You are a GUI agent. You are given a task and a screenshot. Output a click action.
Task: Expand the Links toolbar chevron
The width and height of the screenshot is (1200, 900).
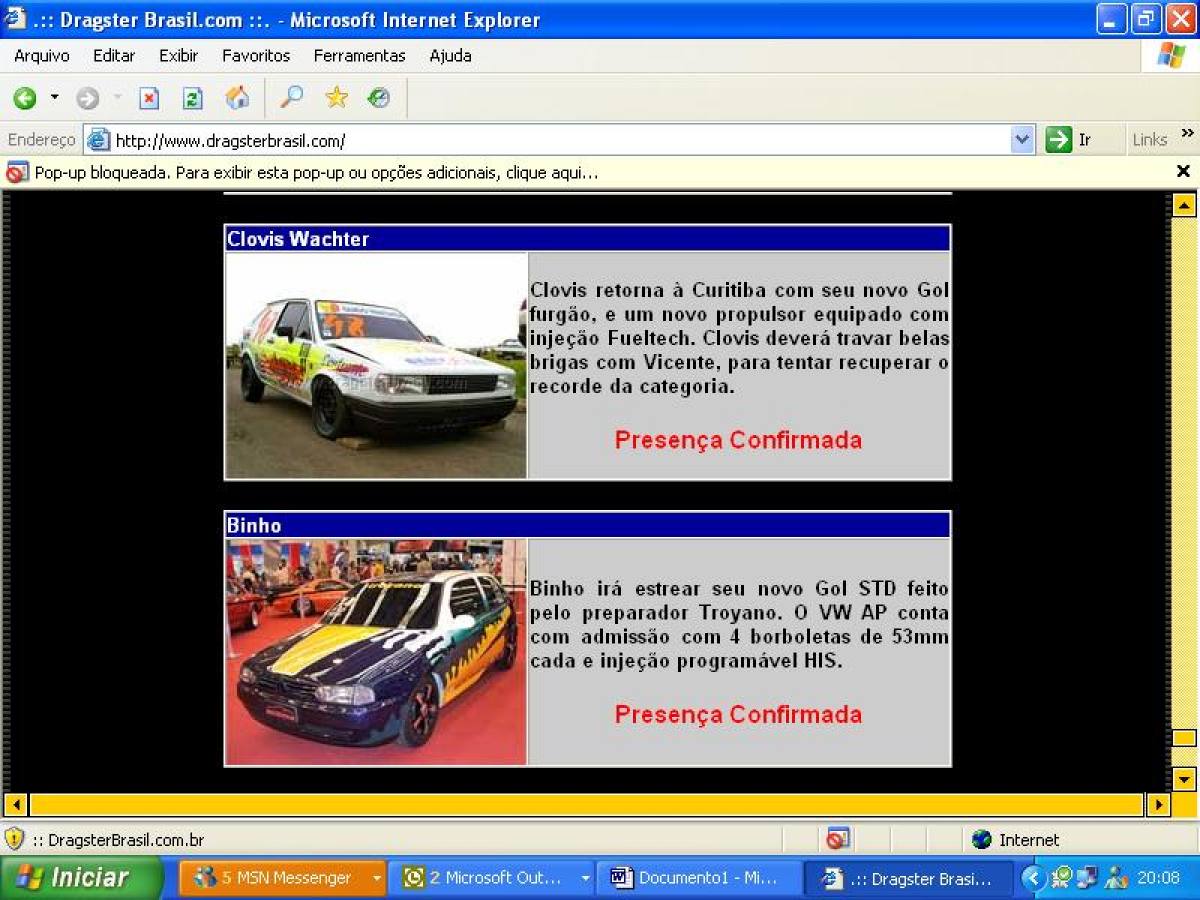tap(1187, 133)
